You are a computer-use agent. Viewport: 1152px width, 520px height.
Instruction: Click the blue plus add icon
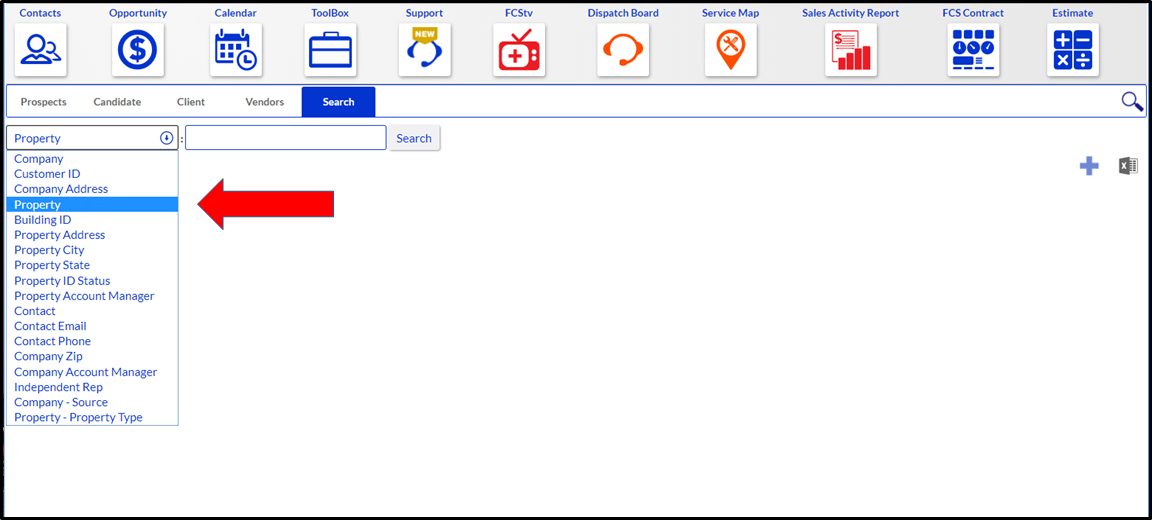click(1089, 166)
